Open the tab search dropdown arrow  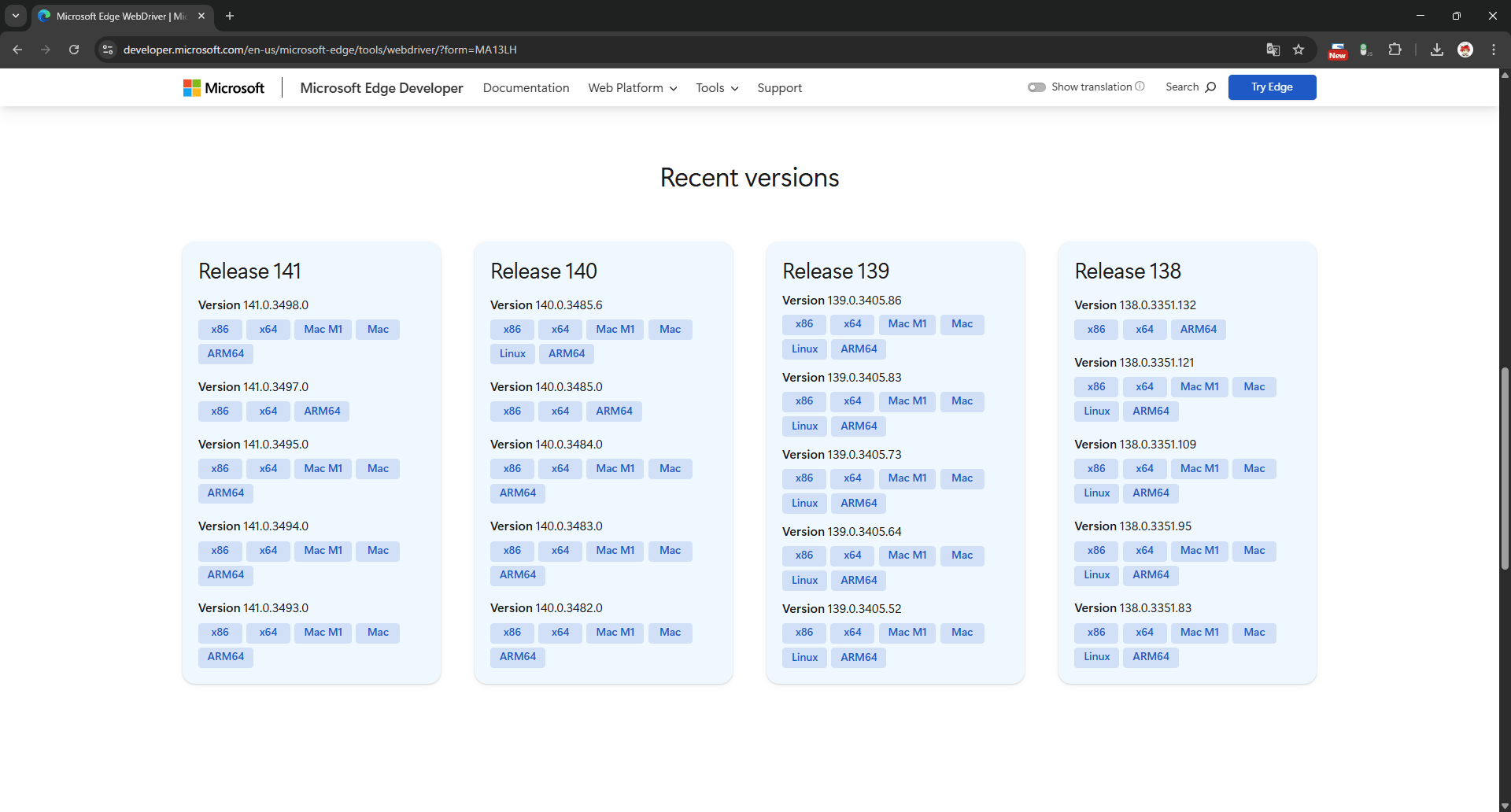pos(16,16)
